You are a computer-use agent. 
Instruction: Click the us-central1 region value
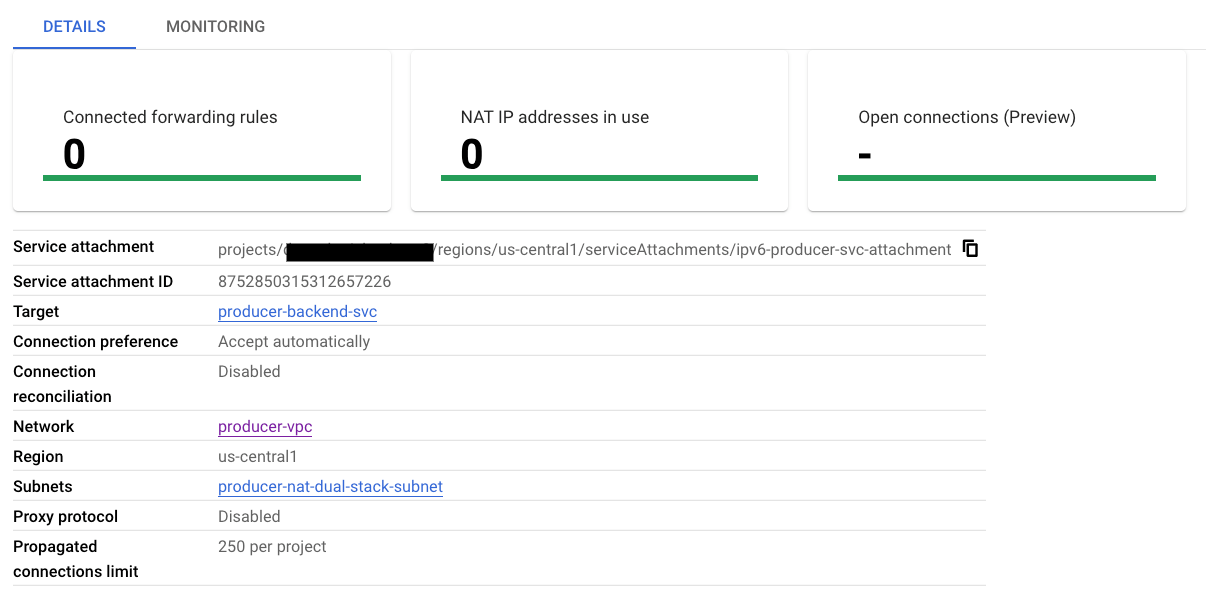(x=258, y=457)
